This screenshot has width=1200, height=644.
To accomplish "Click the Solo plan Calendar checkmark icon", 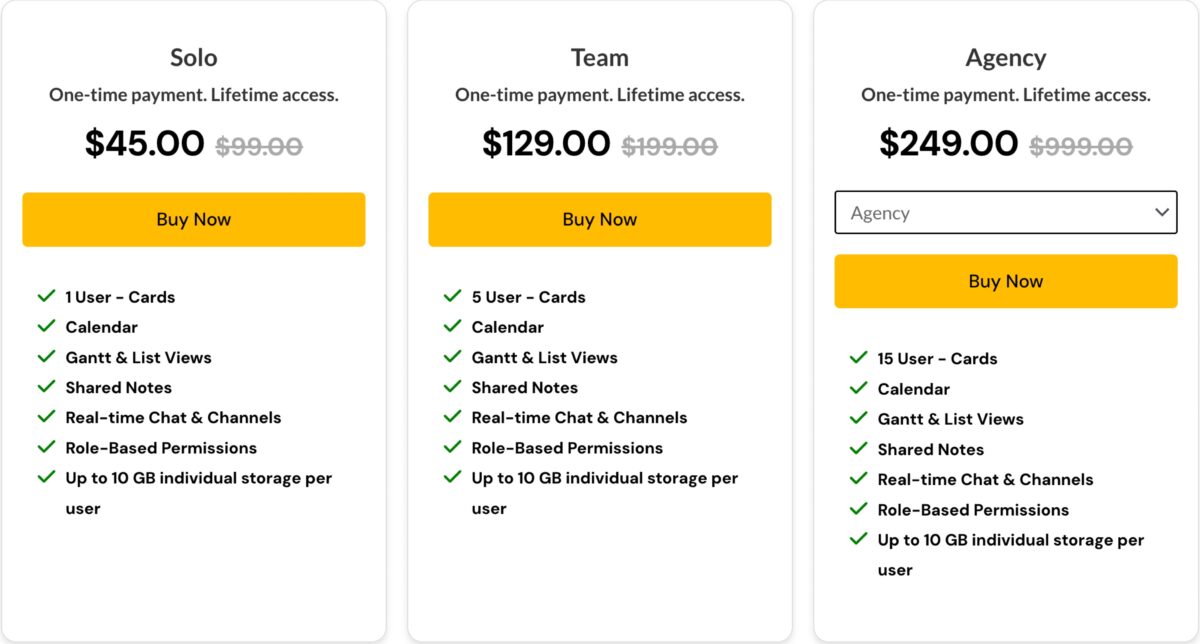I will (x=46, y=326).
